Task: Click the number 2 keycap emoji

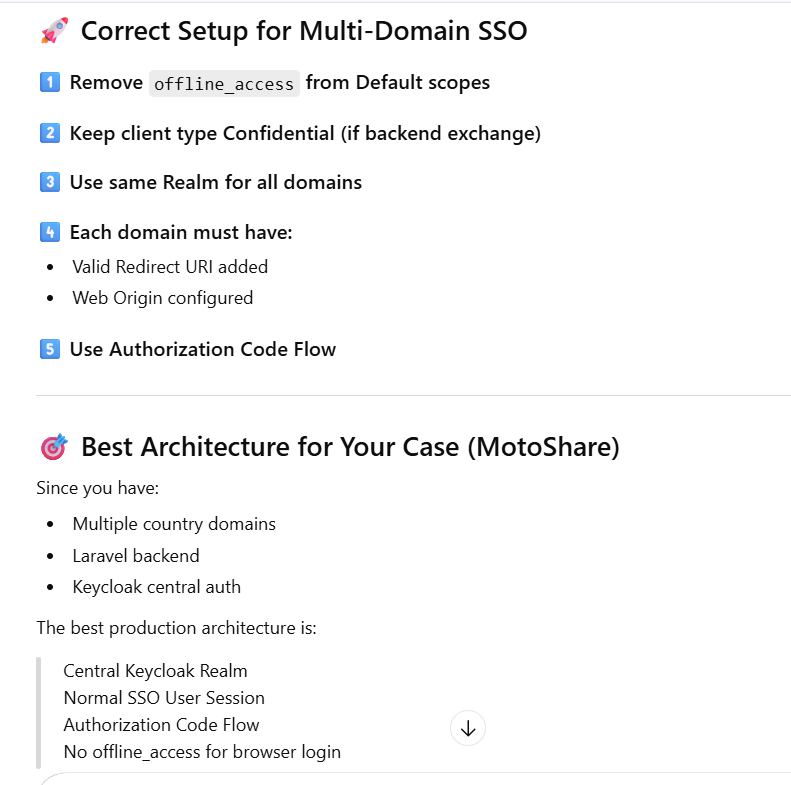Action: [49, 133]
